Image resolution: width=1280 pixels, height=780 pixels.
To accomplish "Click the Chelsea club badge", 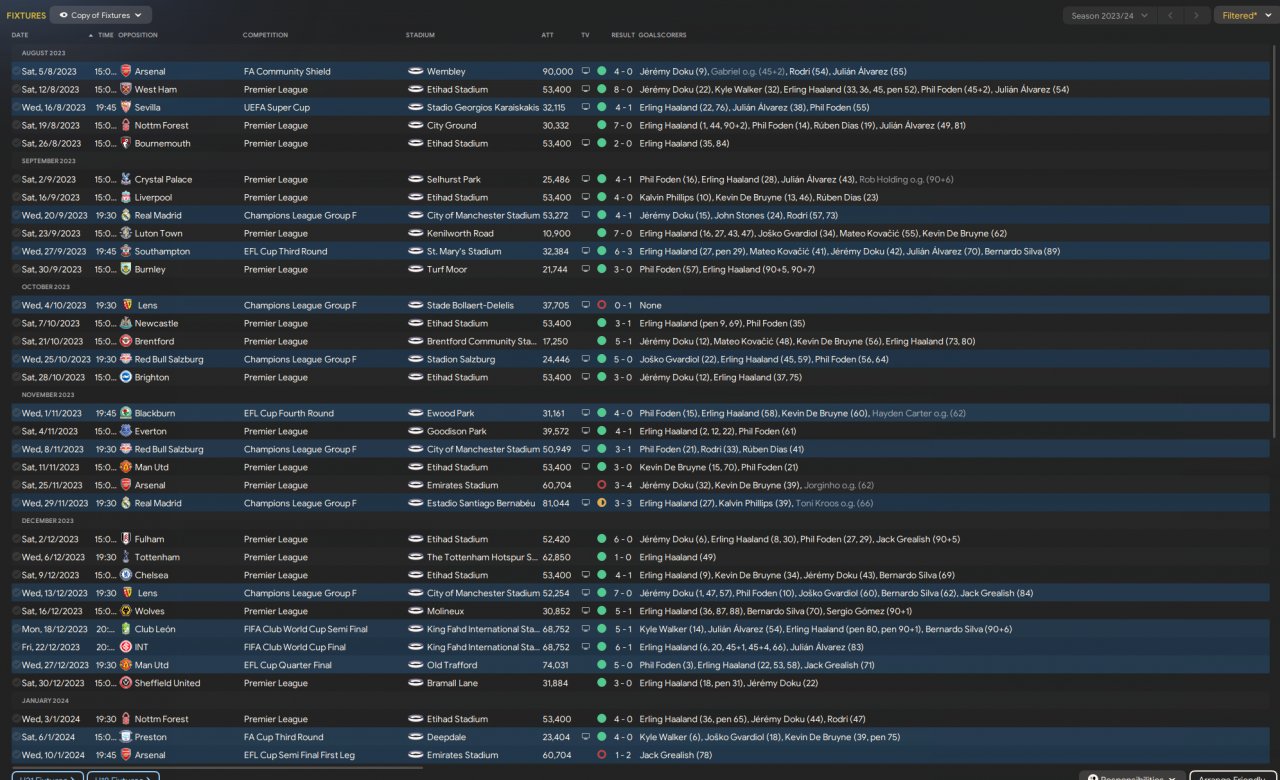I will tap(125, 575).
